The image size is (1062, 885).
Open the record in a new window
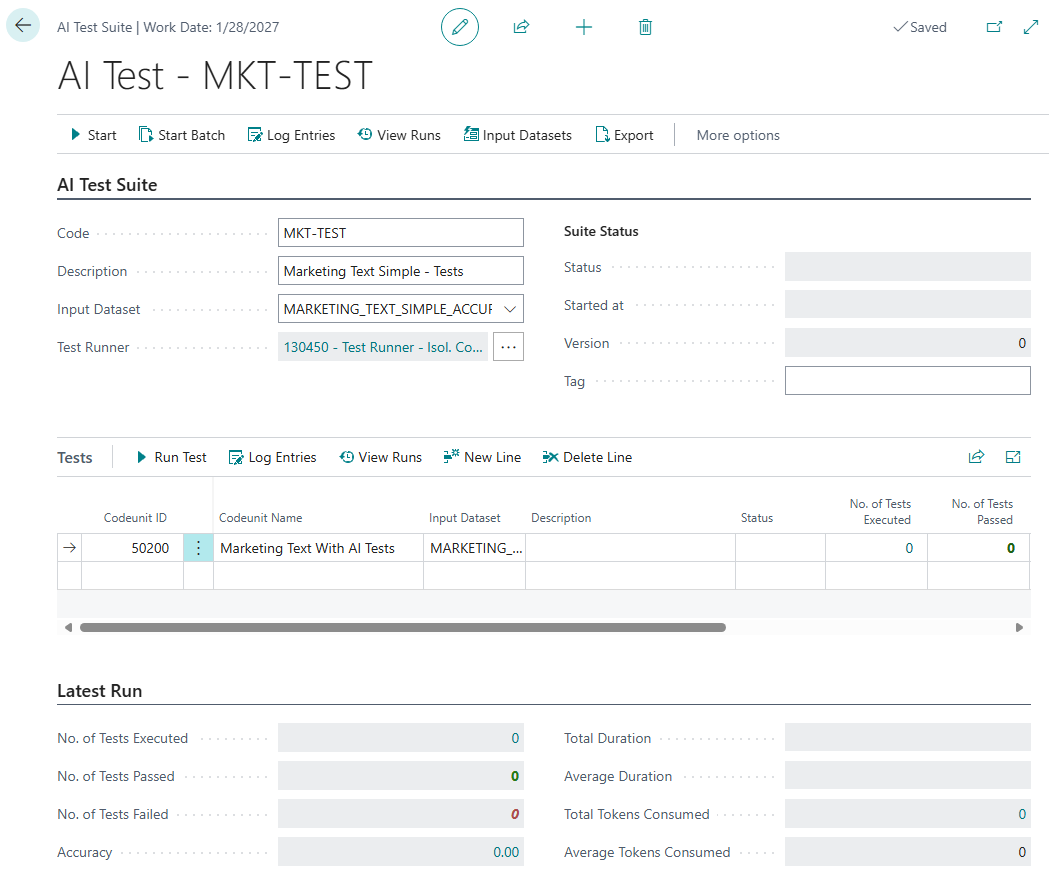click(994, 27)
